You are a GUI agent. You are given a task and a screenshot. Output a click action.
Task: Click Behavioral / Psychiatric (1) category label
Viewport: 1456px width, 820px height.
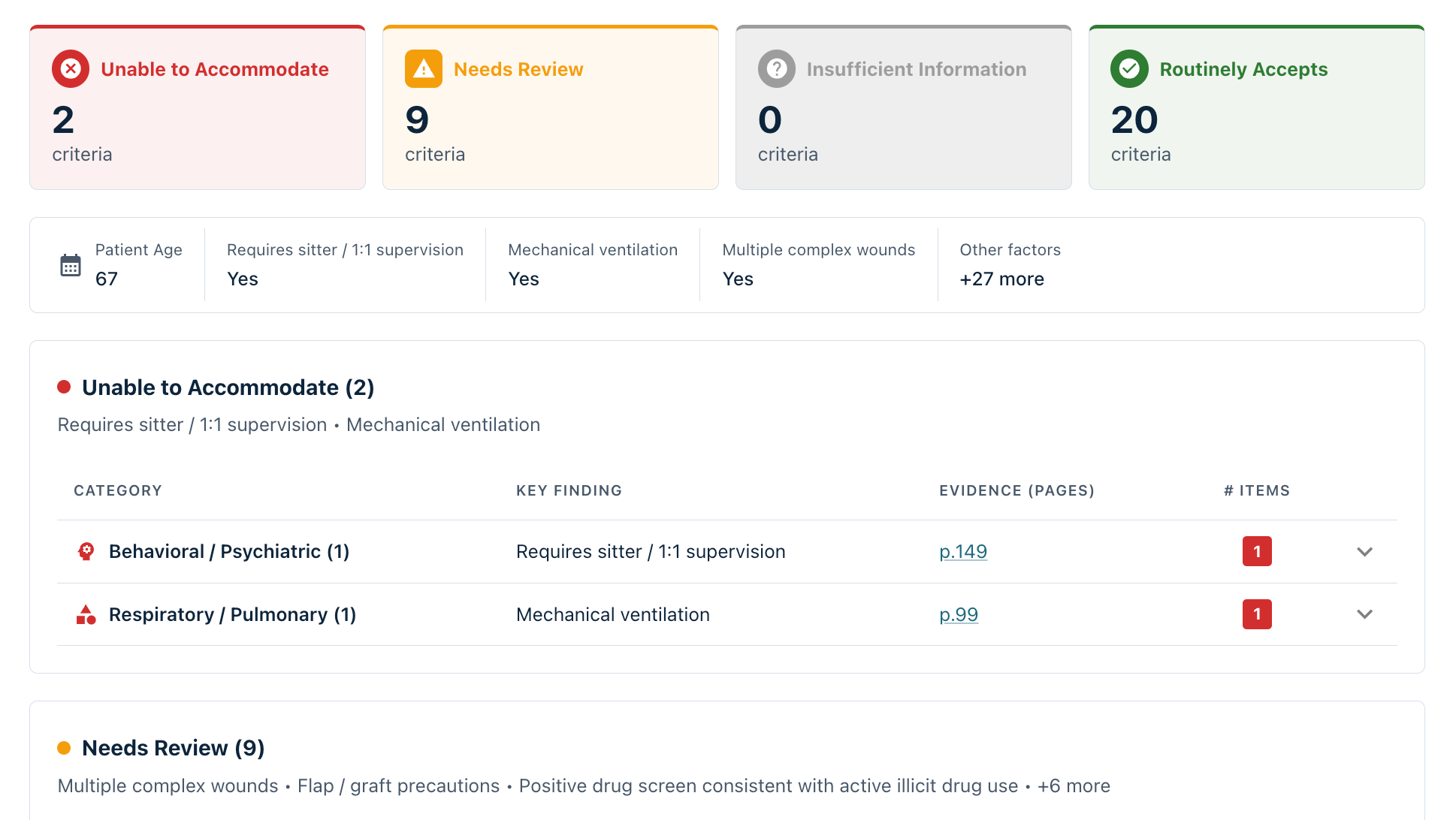(x=229, y=552)
